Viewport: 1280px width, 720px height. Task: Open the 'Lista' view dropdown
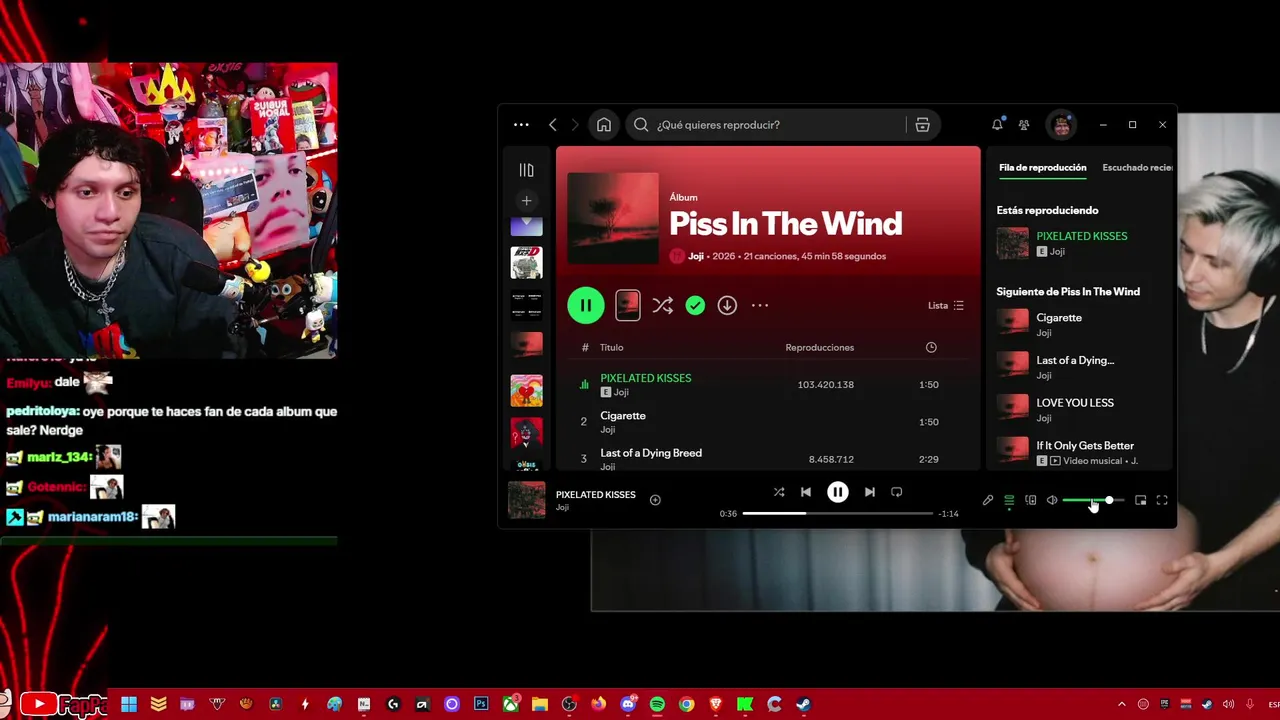(x=946, y=305)
